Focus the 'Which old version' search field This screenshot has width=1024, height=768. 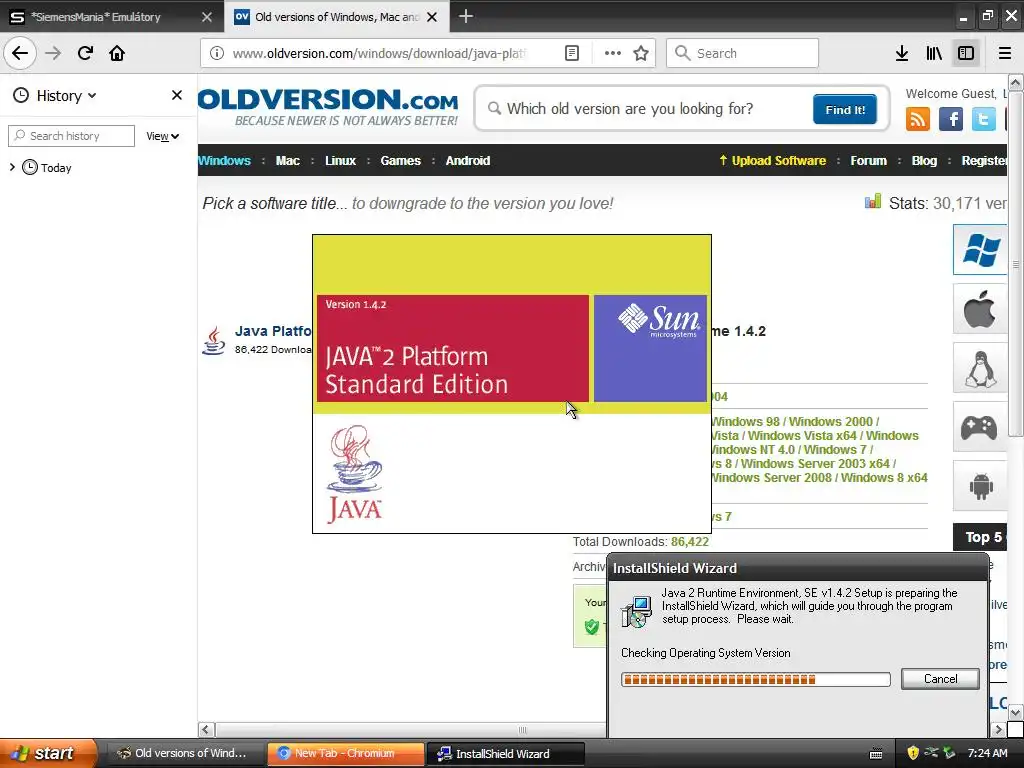(643, 108)
